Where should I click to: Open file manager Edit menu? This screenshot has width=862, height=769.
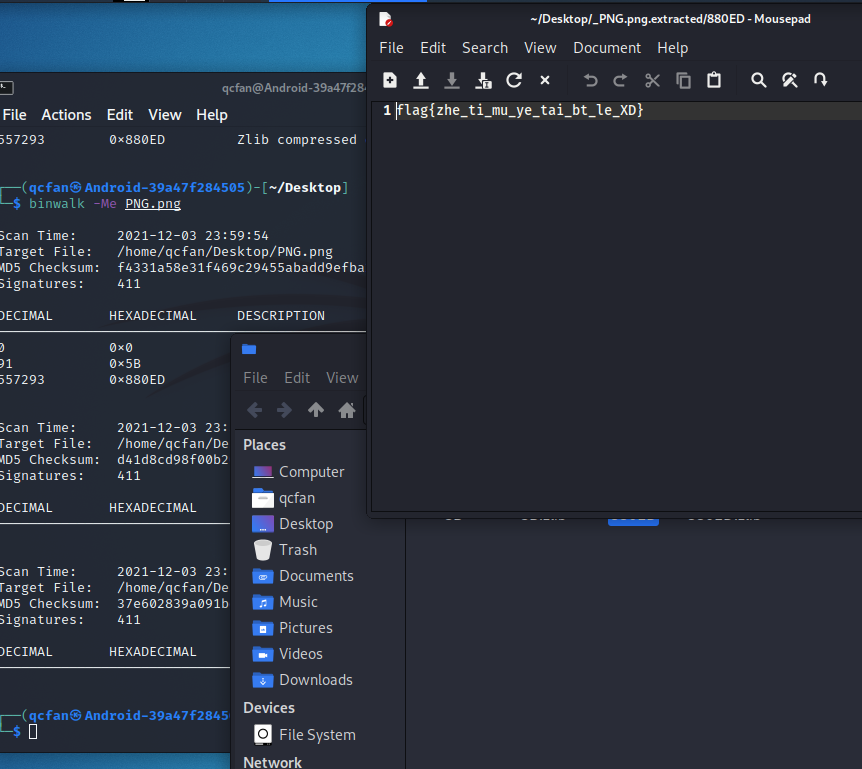pos(297,378)
